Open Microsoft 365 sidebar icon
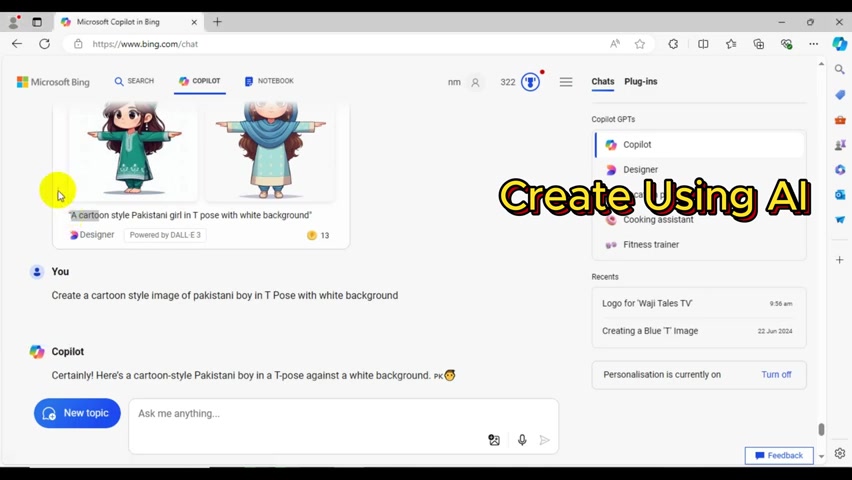Image resolution: width=852 pixels, height=480 pixels. [840, 170]
